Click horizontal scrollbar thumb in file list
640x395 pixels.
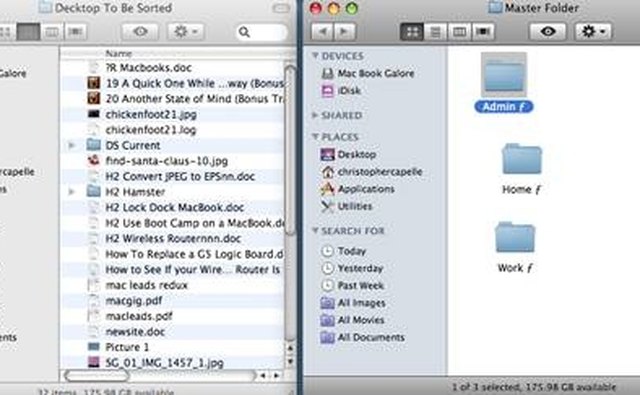point(96,375)
